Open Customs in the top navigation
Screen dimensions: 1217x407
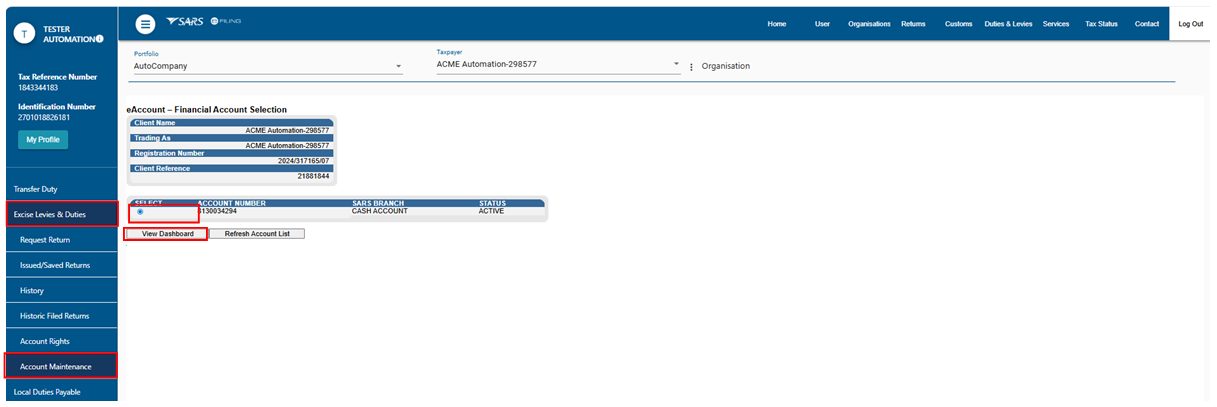pos(958,24)
